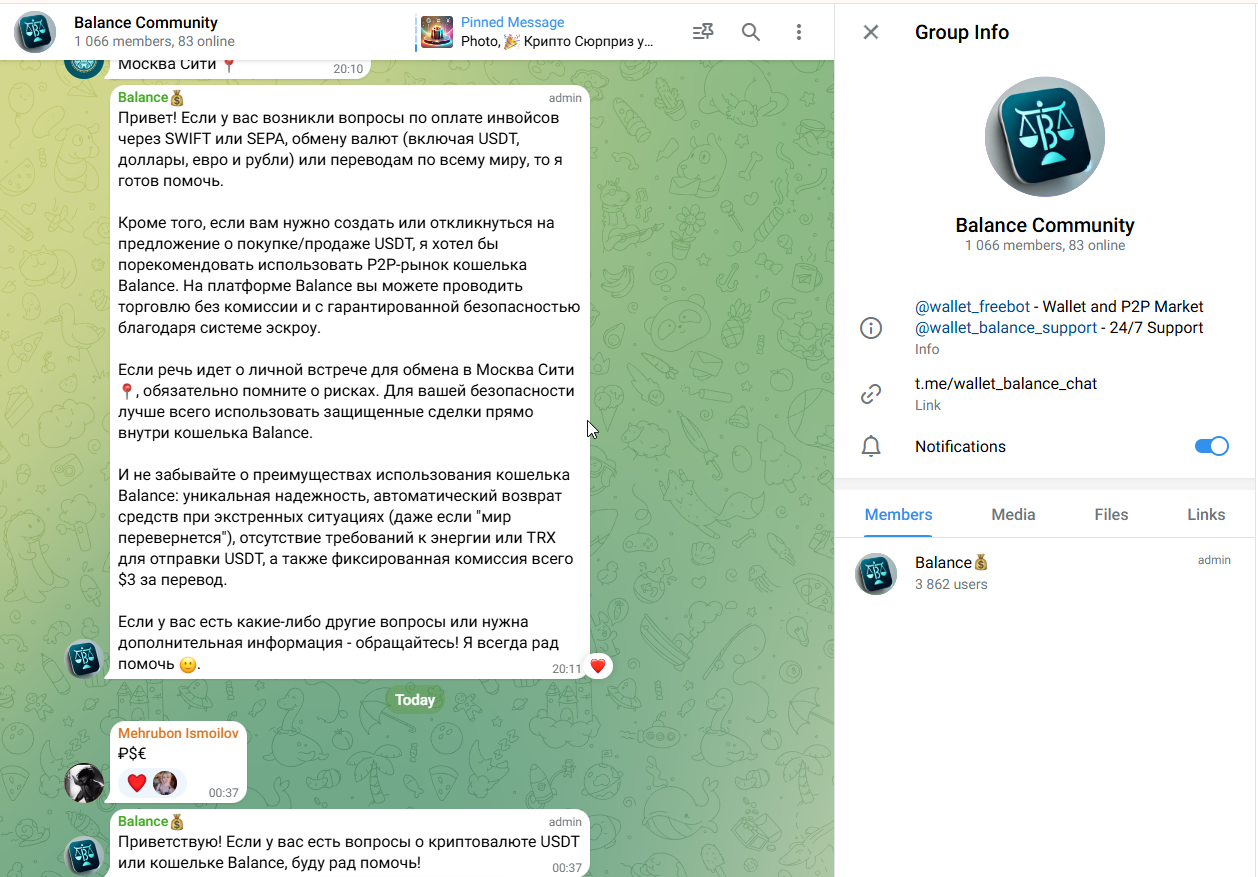Close the Group Info panel

tap(871, 32)
